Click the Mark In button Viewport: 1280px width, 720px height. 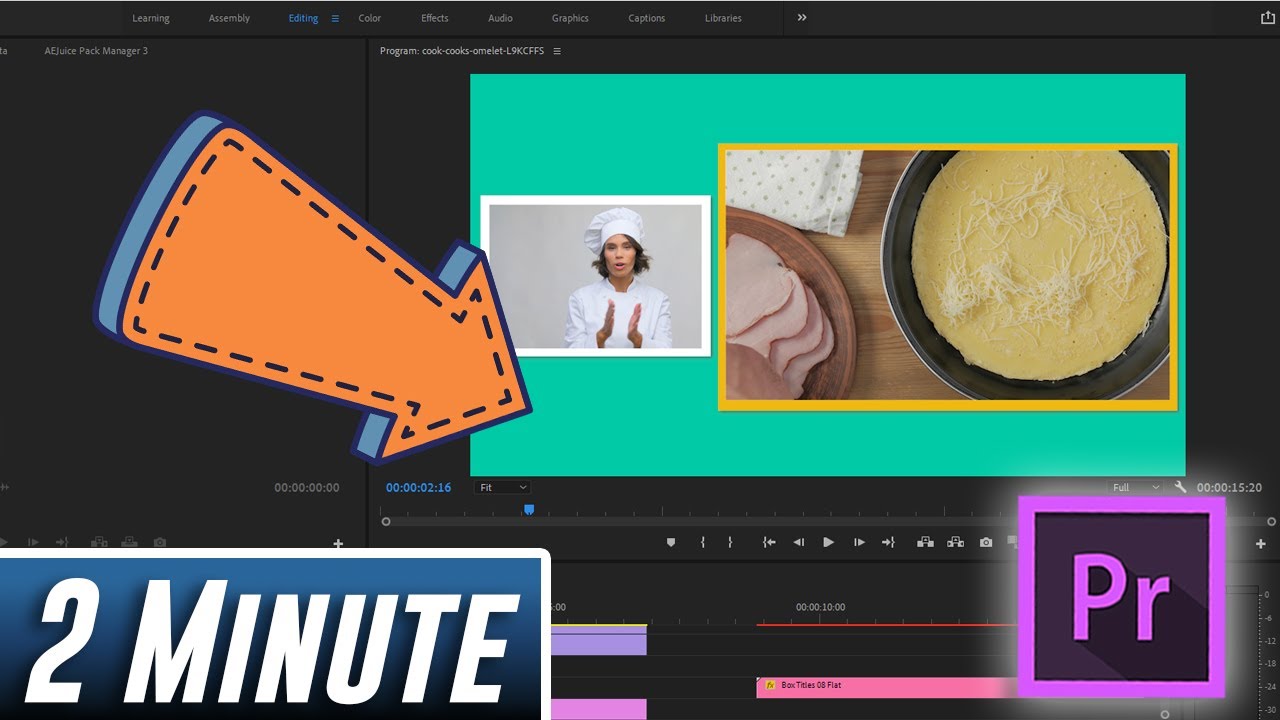coord(703,542)
